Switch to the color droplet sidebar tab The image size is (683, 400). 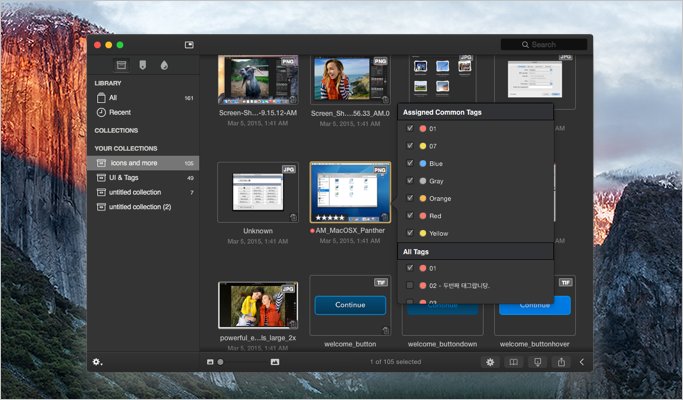pos(164,65)
